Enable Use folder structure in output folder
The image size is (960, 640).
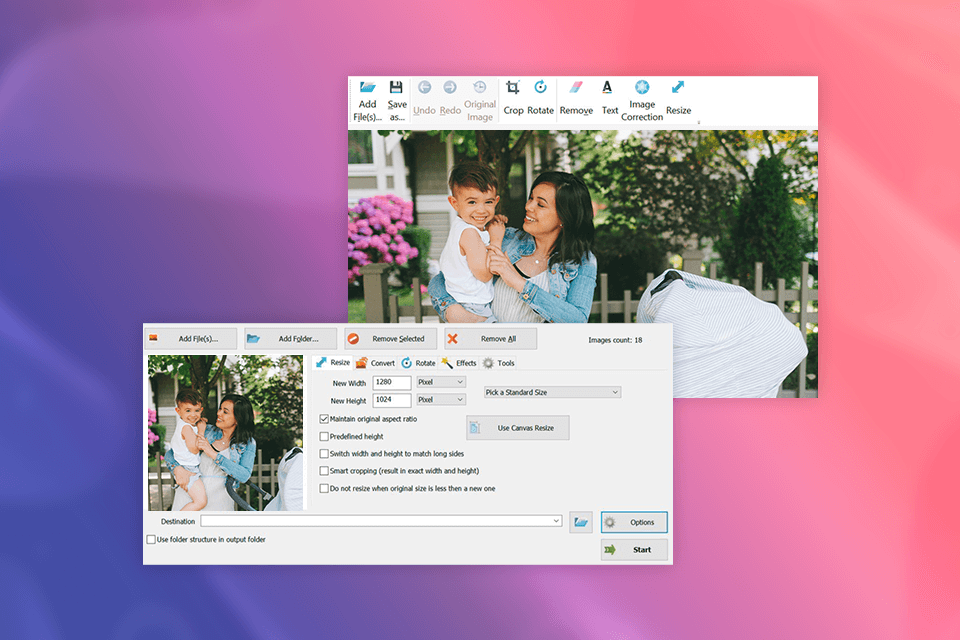(x=151, y=540)
